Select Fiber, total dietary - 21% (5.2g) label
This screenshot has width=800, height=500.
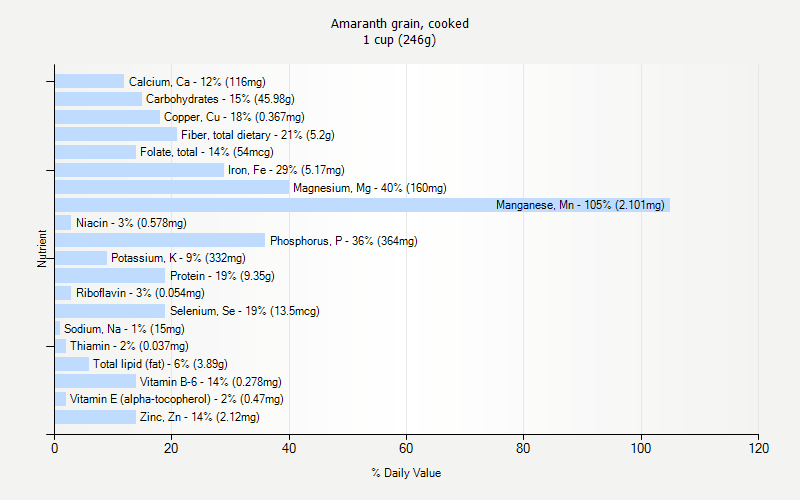tap(258, 135)
